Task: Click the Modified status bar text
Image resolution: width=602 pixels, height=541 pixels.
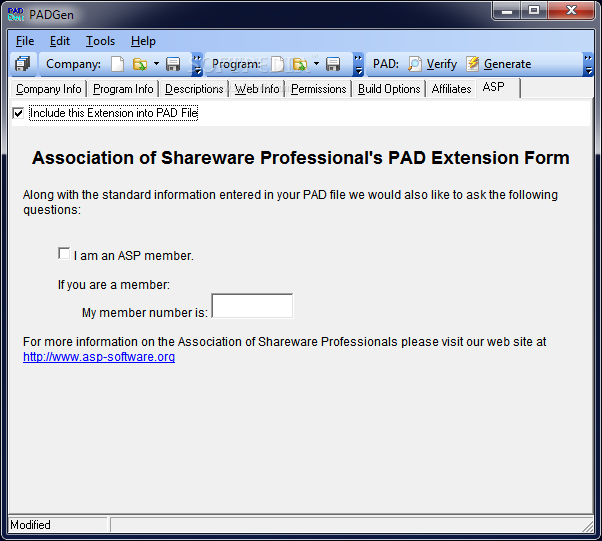Action: [30, 525]
